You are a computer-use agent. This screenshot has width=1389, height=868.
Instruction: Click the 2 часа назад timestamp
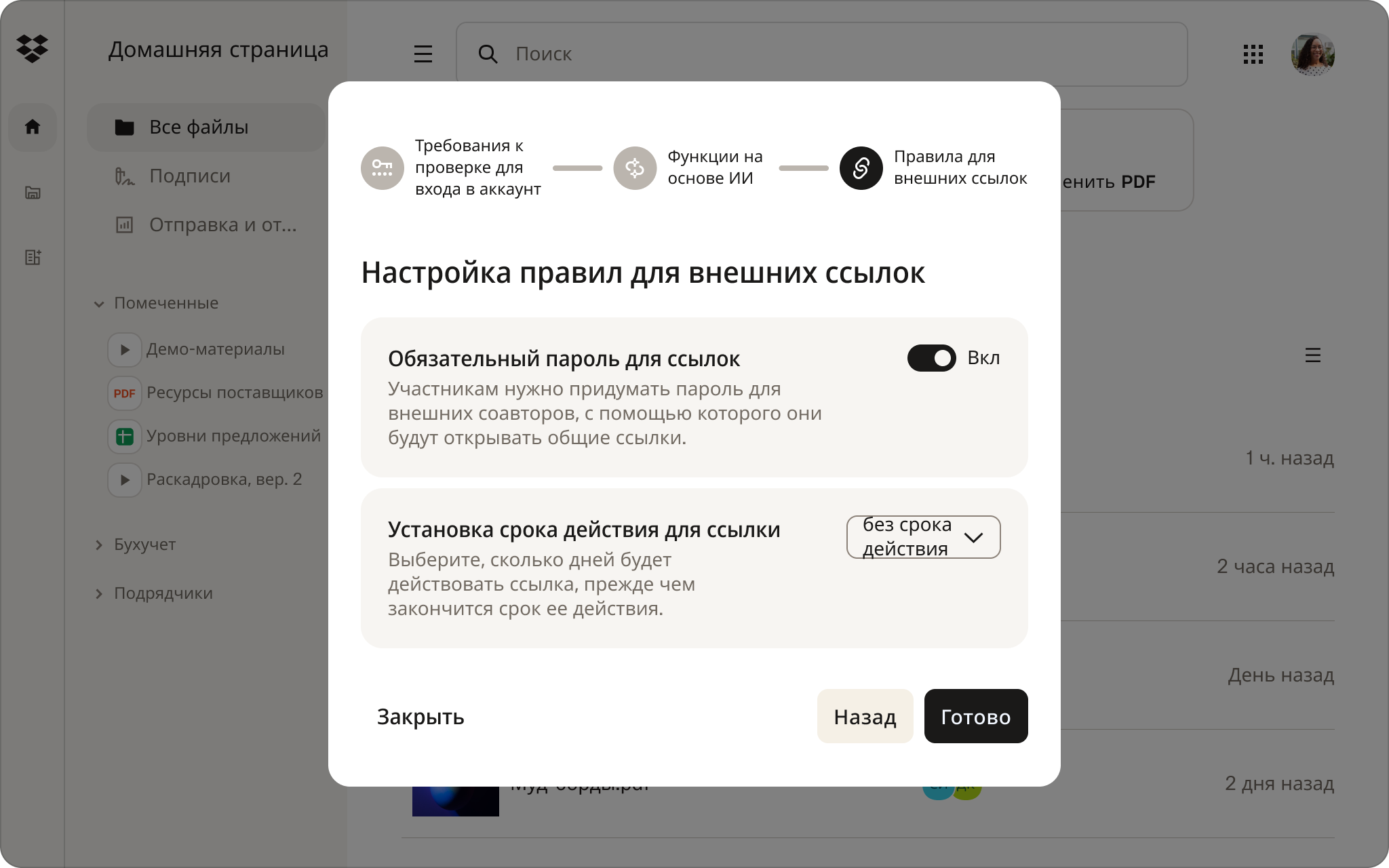pyautogui.click(x=1275, y=567)
